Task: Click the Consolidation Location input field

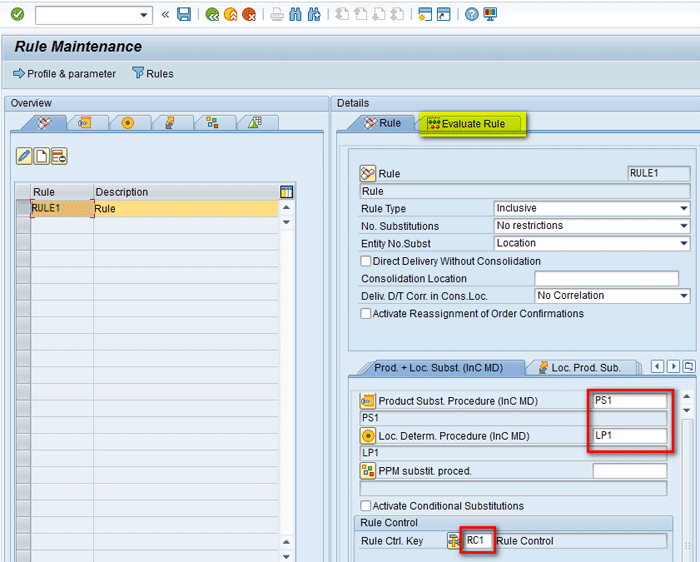Action: tap(606, 278)
